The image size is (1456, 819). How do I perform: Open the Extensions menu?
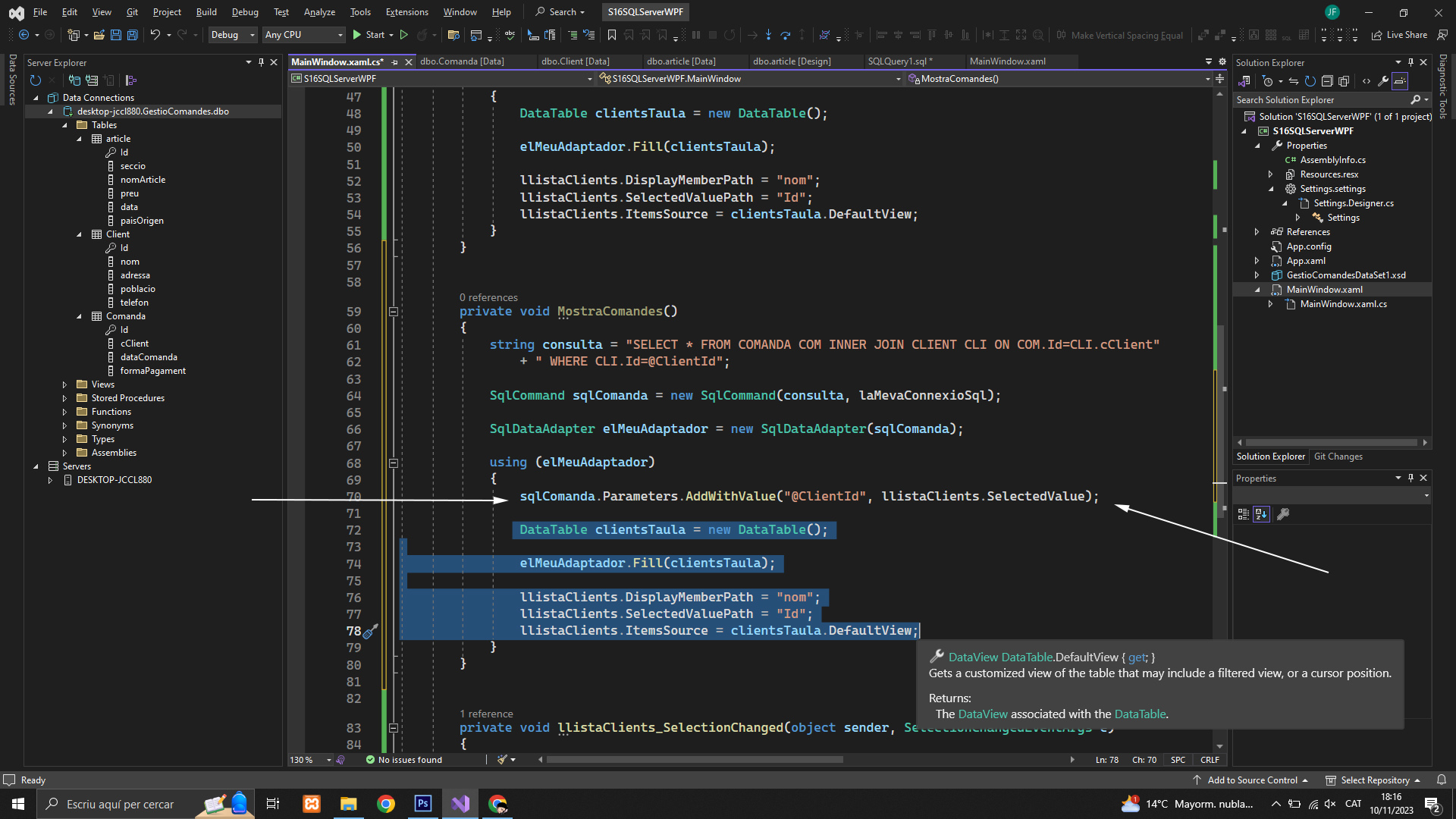pos(406,12)
